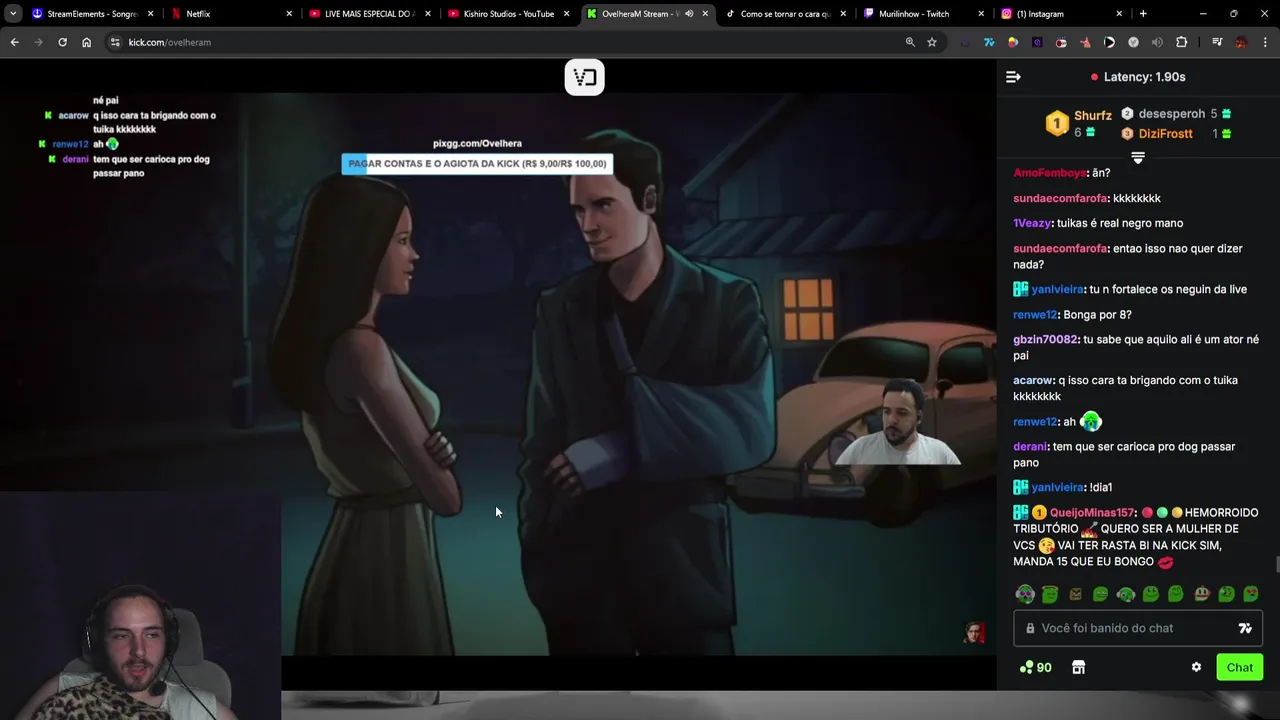Open sundaecomfarofa username on kkkkkkkk message
The height and width of the screenshot is (720, 1280).
tap(1060, 198)
